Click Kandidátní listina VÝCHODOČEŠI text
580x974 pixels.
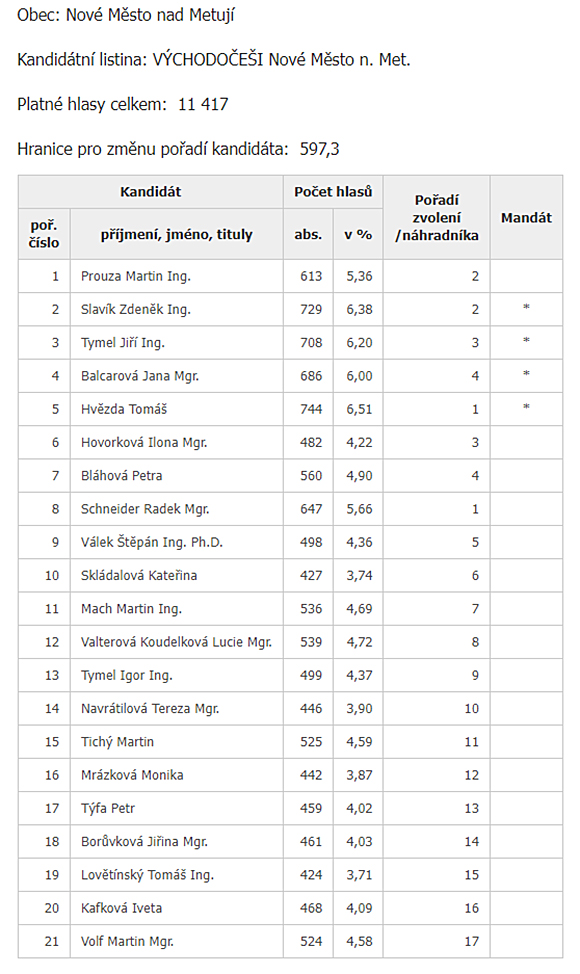(214, 60)
